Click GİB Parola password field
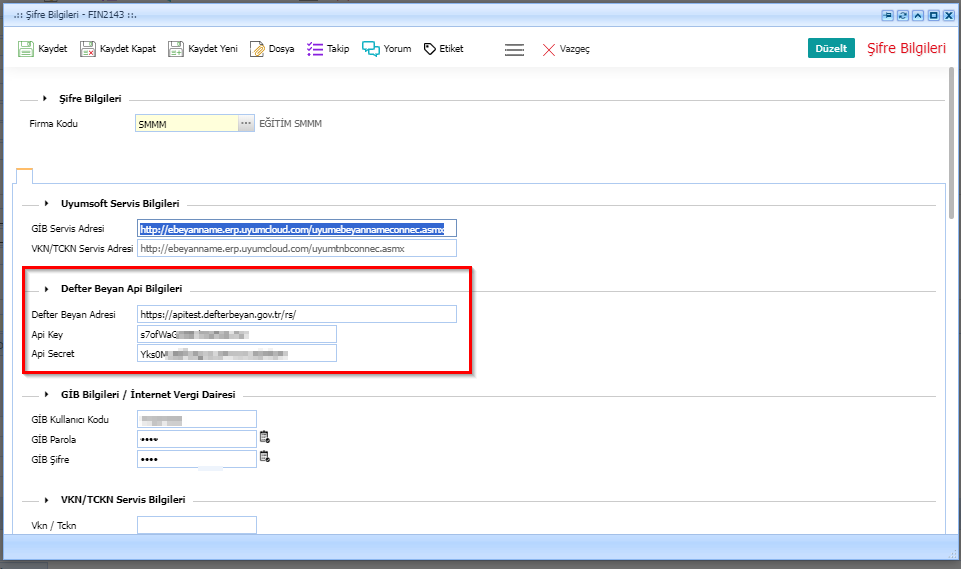 (x=197, y=439)
